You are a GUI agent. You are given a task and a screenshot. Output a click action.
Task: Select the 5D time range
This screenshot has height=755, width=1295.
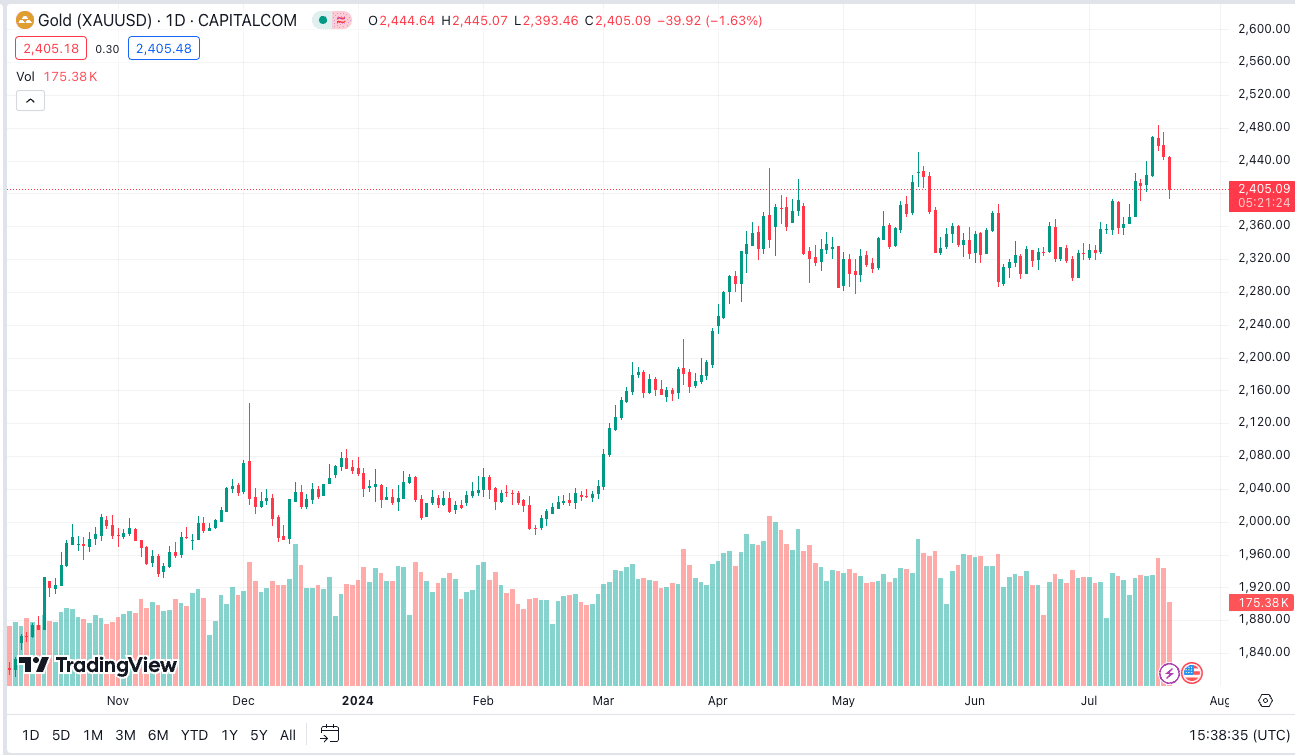[61, 735]
